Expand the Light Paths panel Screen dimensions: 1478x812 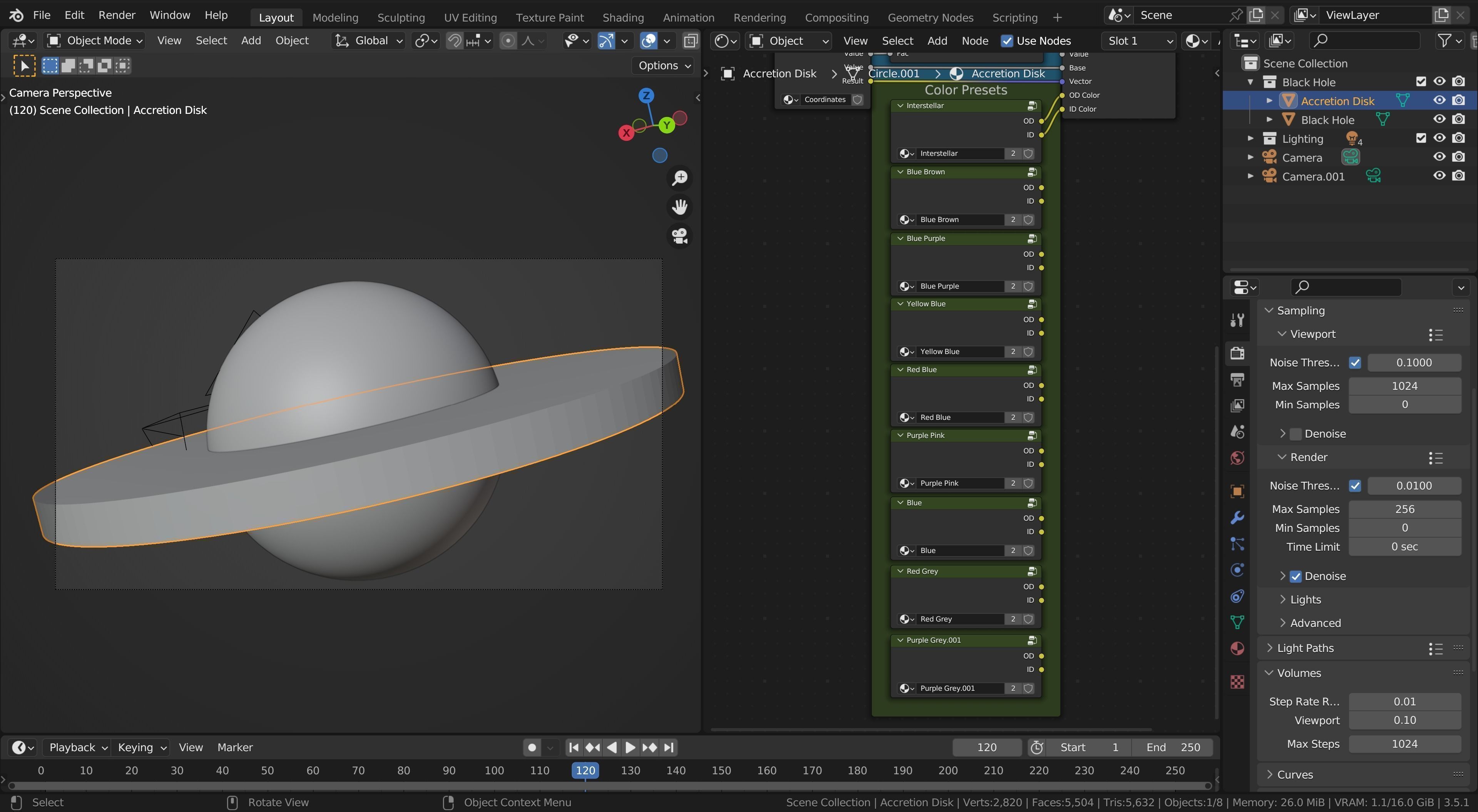click(x=1305, y=648)
